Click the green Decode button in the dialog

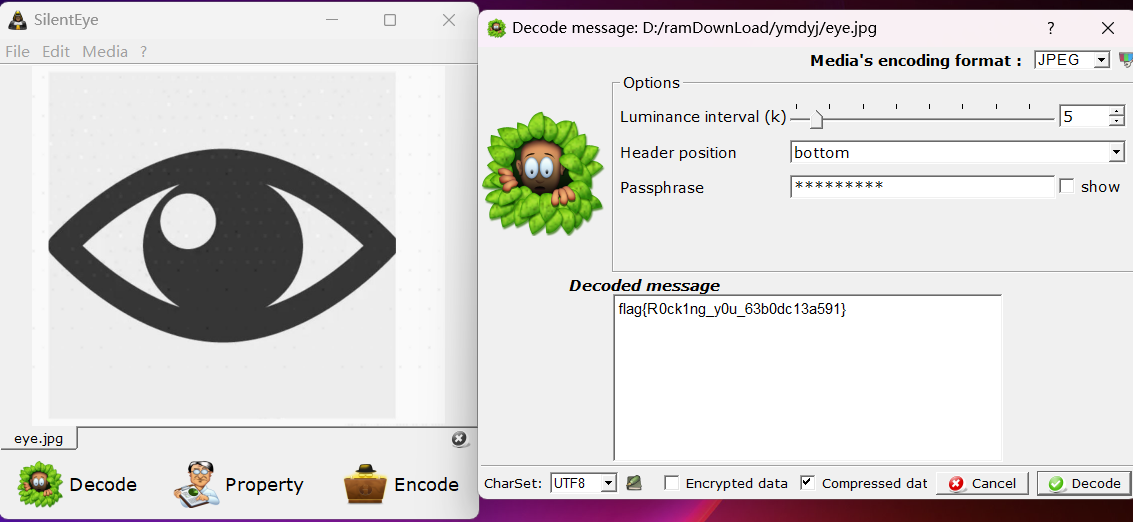tap(1084, 483)
